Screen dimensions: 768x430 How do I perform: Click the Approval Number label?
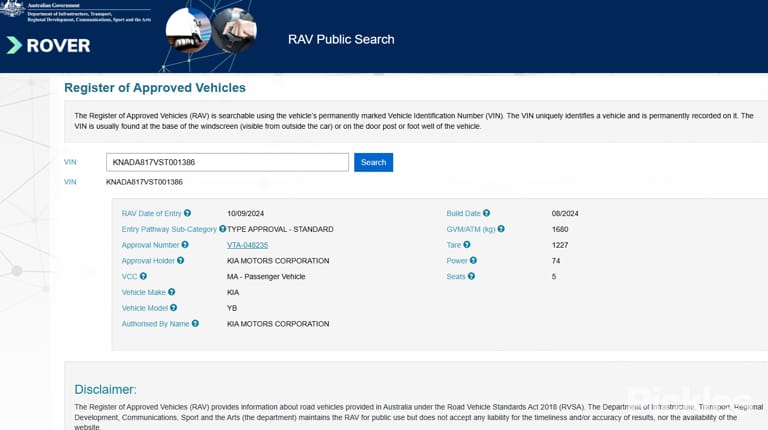(150, 245)
